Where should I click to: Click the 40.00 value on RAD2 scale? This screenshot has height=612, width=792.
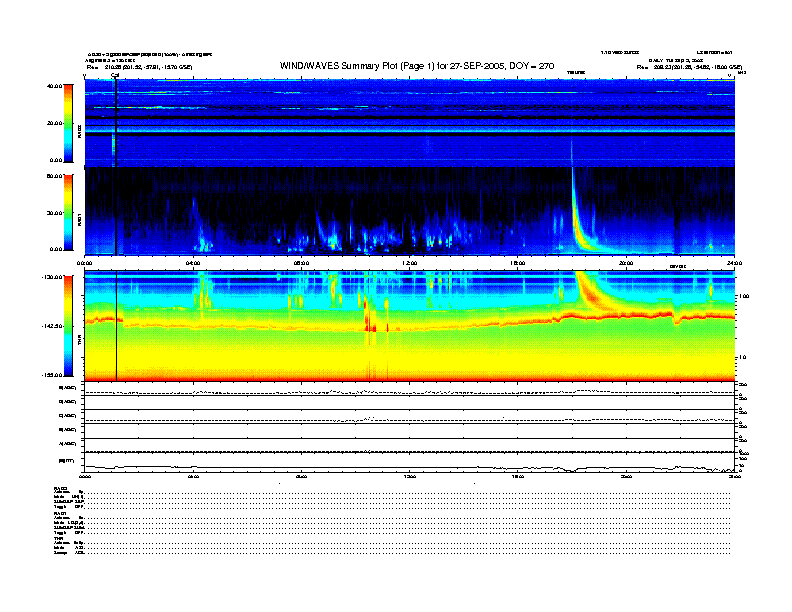point(54,86)
